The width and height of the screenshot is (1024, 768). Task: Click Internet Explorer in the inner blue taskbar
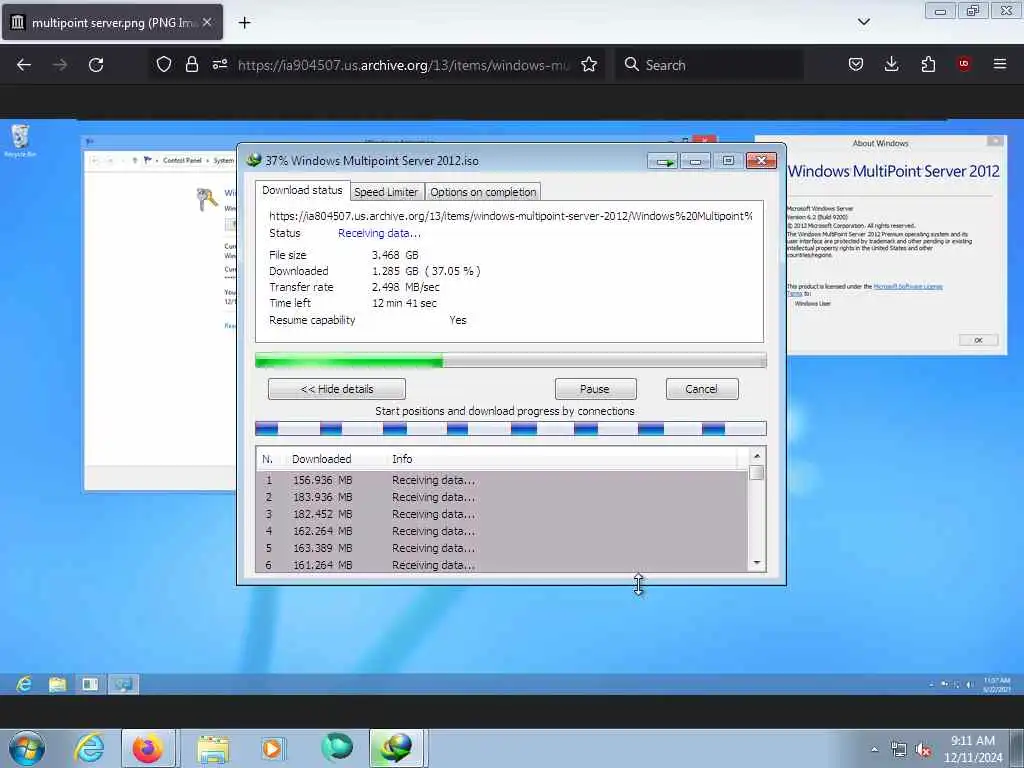click(x=24, y=684)
